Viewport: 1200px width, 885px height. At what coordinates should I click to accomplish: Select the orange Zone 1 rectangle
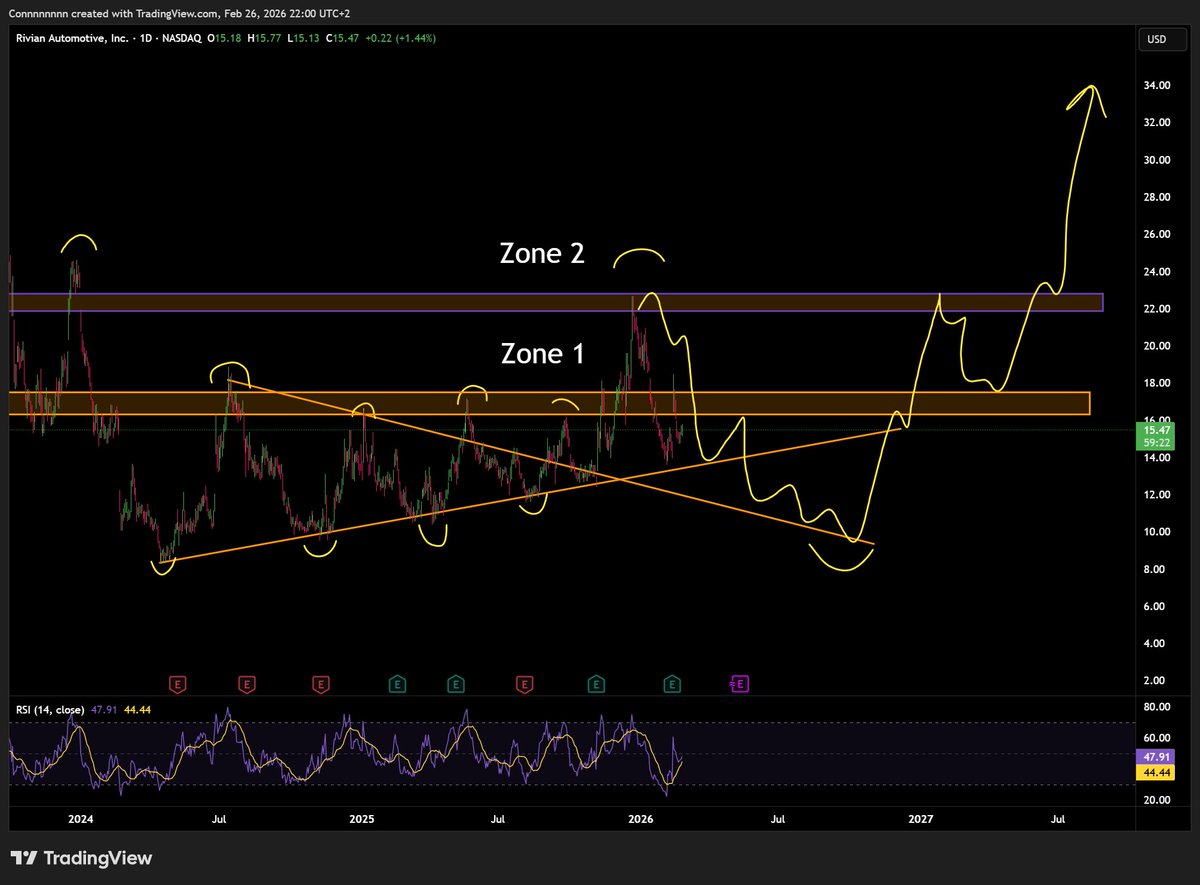(x=550, y=403)
